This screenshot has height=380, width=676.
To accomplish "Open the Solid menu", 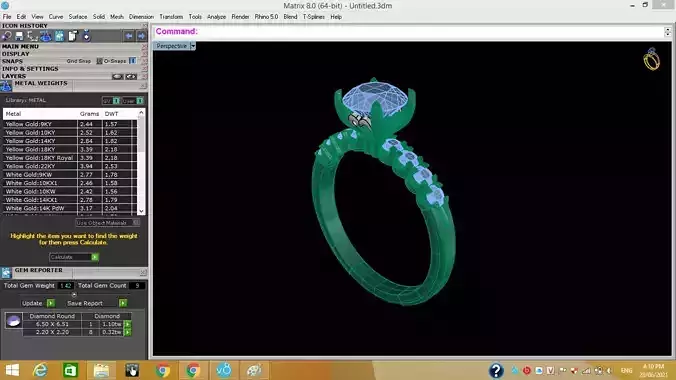I will tap(99, 17).
